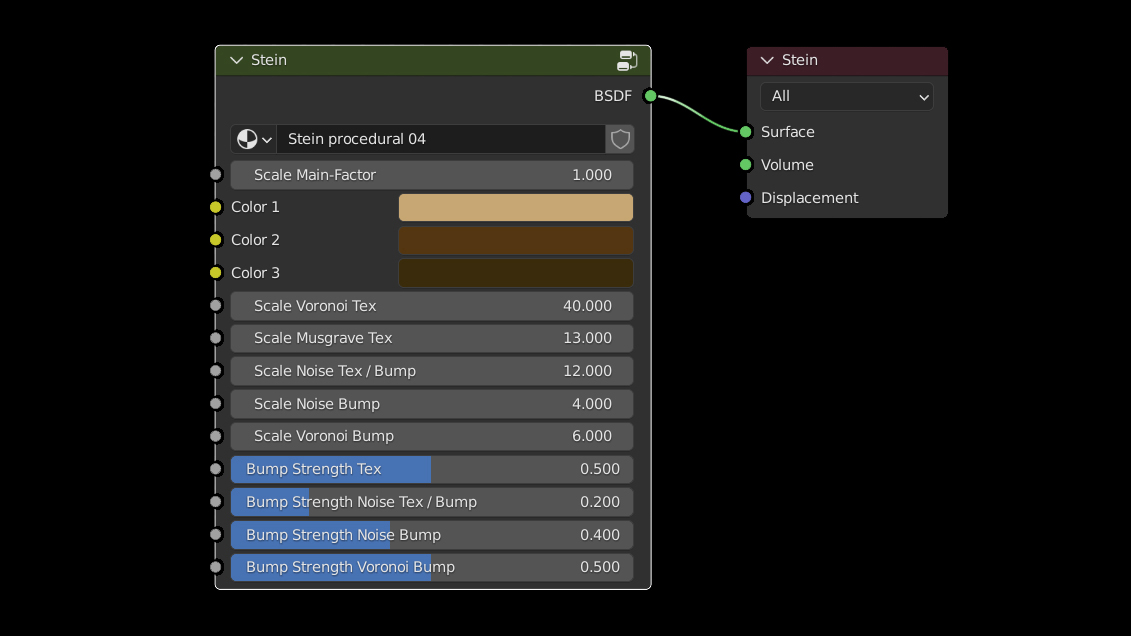The image size is (1131, 636).
Task: Click the Bump Strength Noise Bump slider
Action: (x=432, y=535)
